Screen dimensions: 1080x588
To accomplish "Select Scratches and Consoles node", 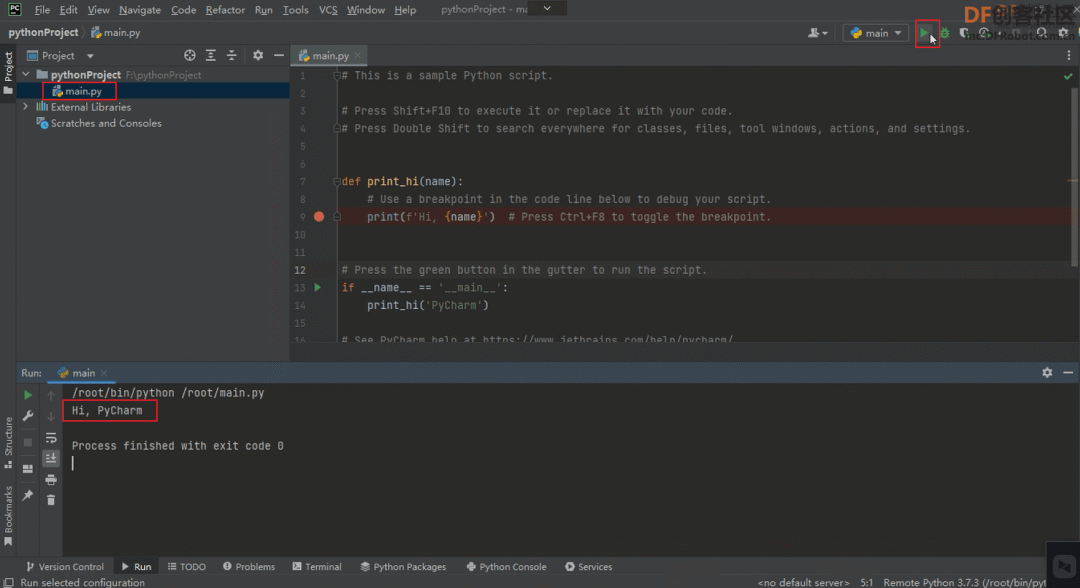I will 106,123.
